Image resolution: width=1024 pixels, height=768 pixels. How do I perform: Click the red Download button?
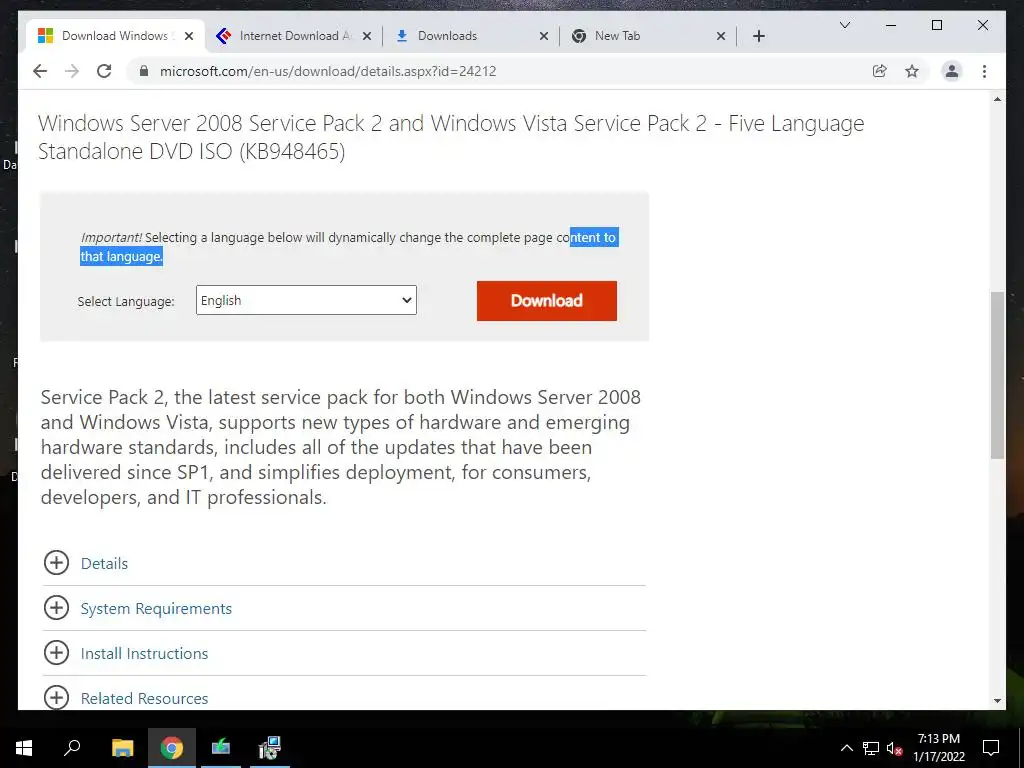pos(547,300)
